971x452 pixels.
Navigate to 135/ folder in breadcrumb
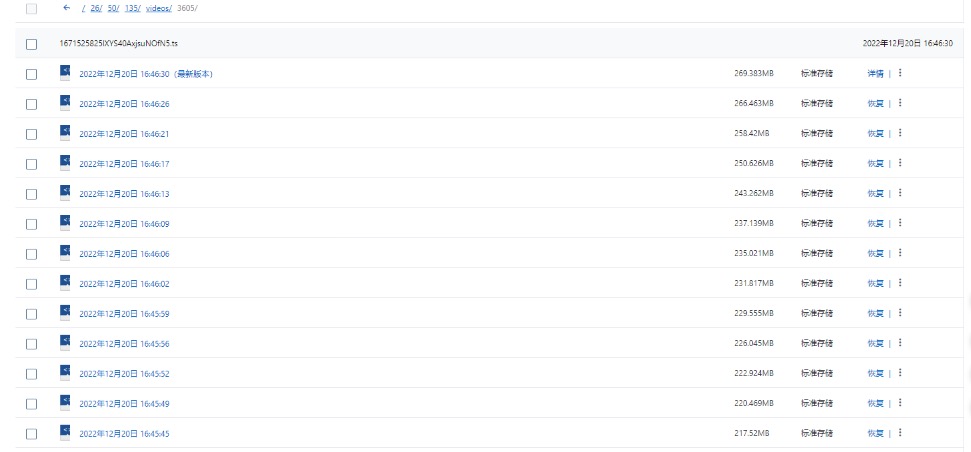tap(133, 9)
